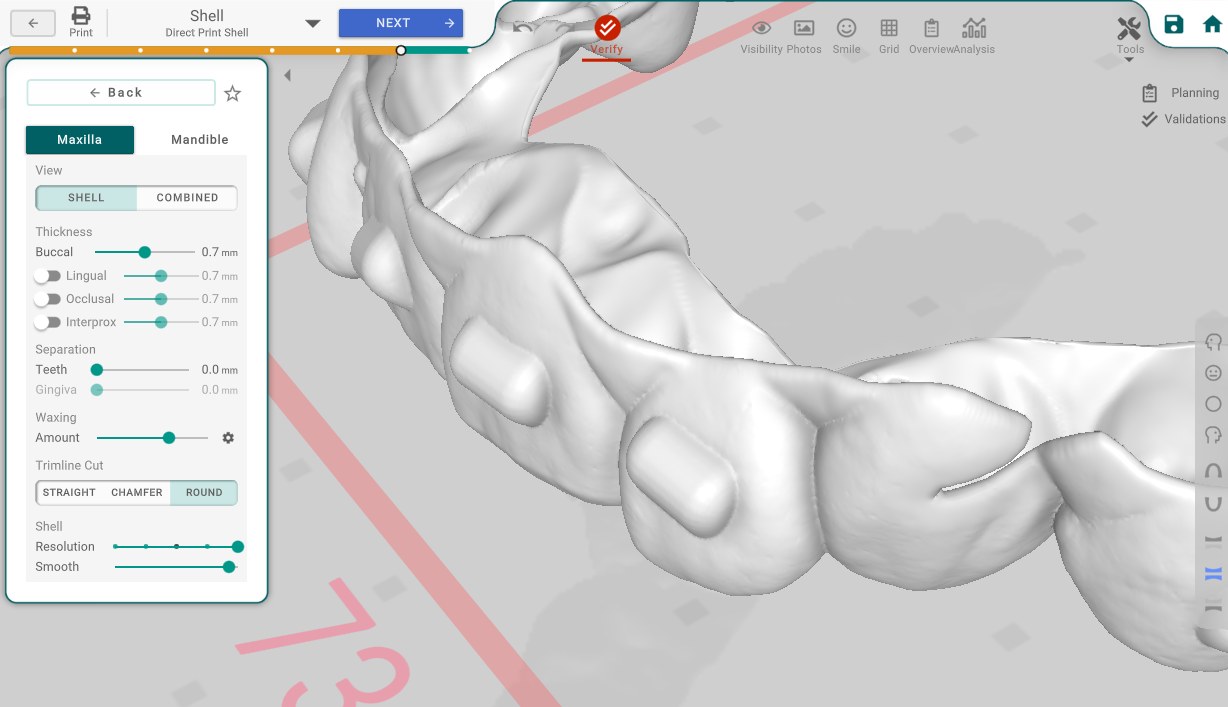This screenshot has width=1228, height=707.
Task: Click the Verify check icon
Action: coord(606,27)
